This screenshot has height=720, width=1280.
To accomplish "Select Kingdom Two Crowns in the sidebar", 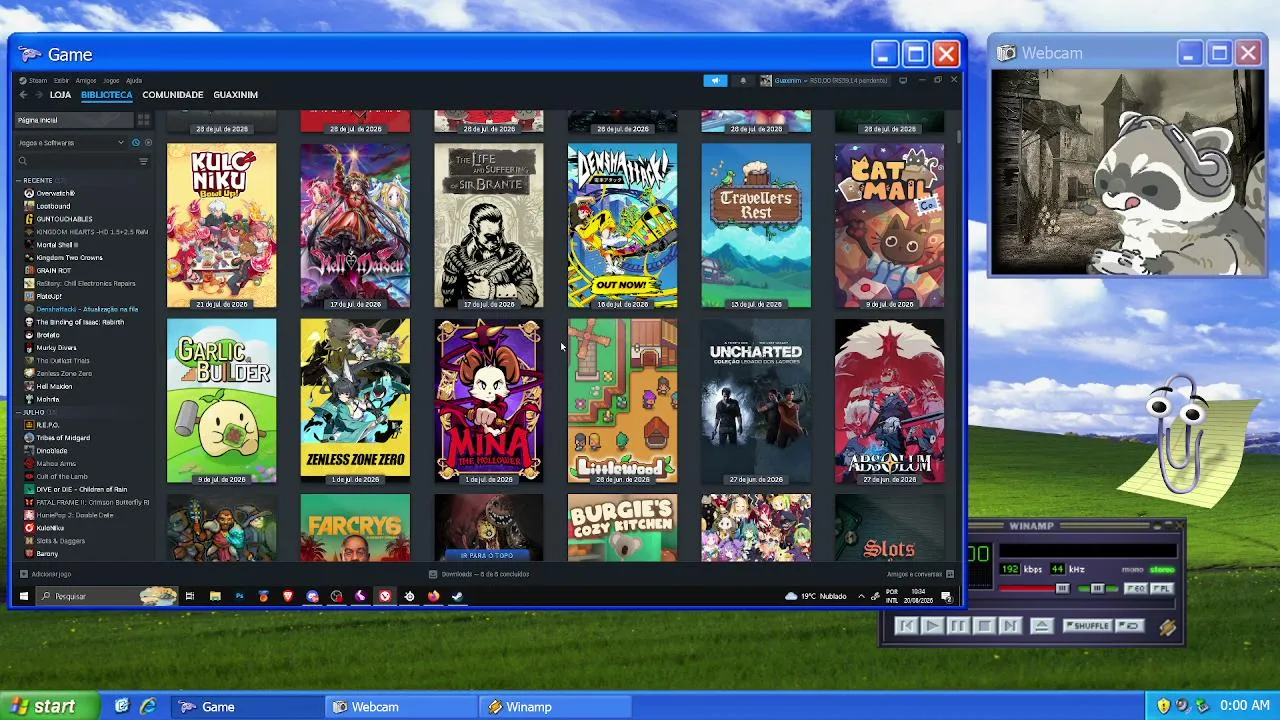I will pyautogui.click(x=69, y=258).
